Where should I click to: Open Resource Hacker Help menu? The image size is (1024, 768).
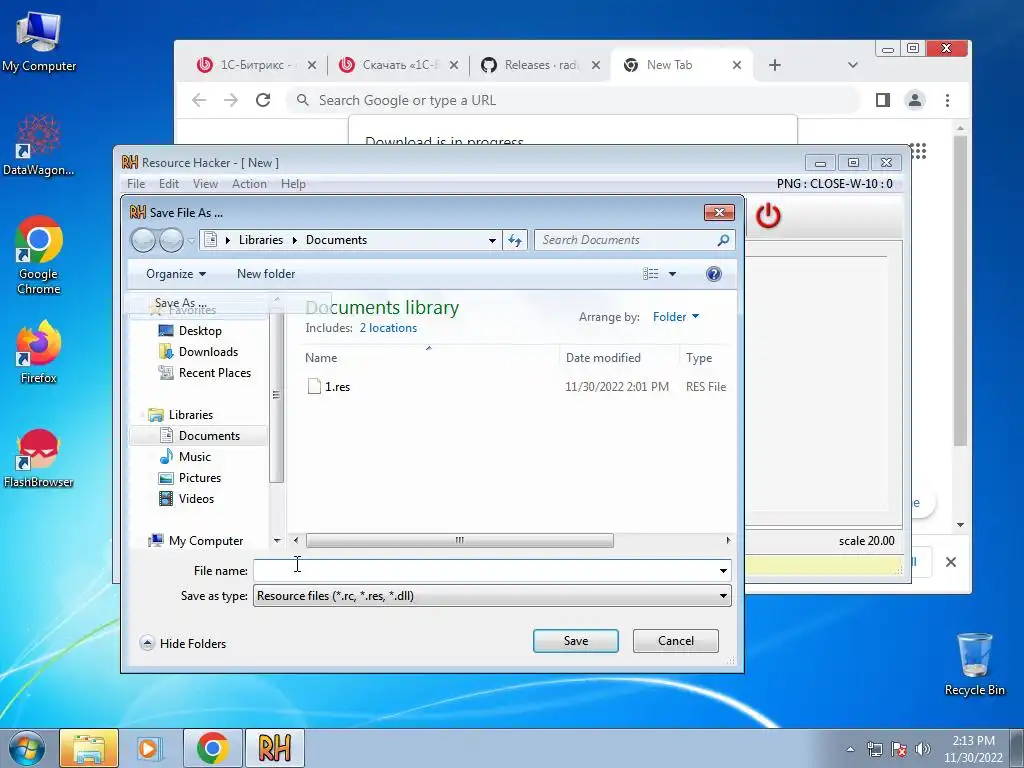[x=293, y=184]
